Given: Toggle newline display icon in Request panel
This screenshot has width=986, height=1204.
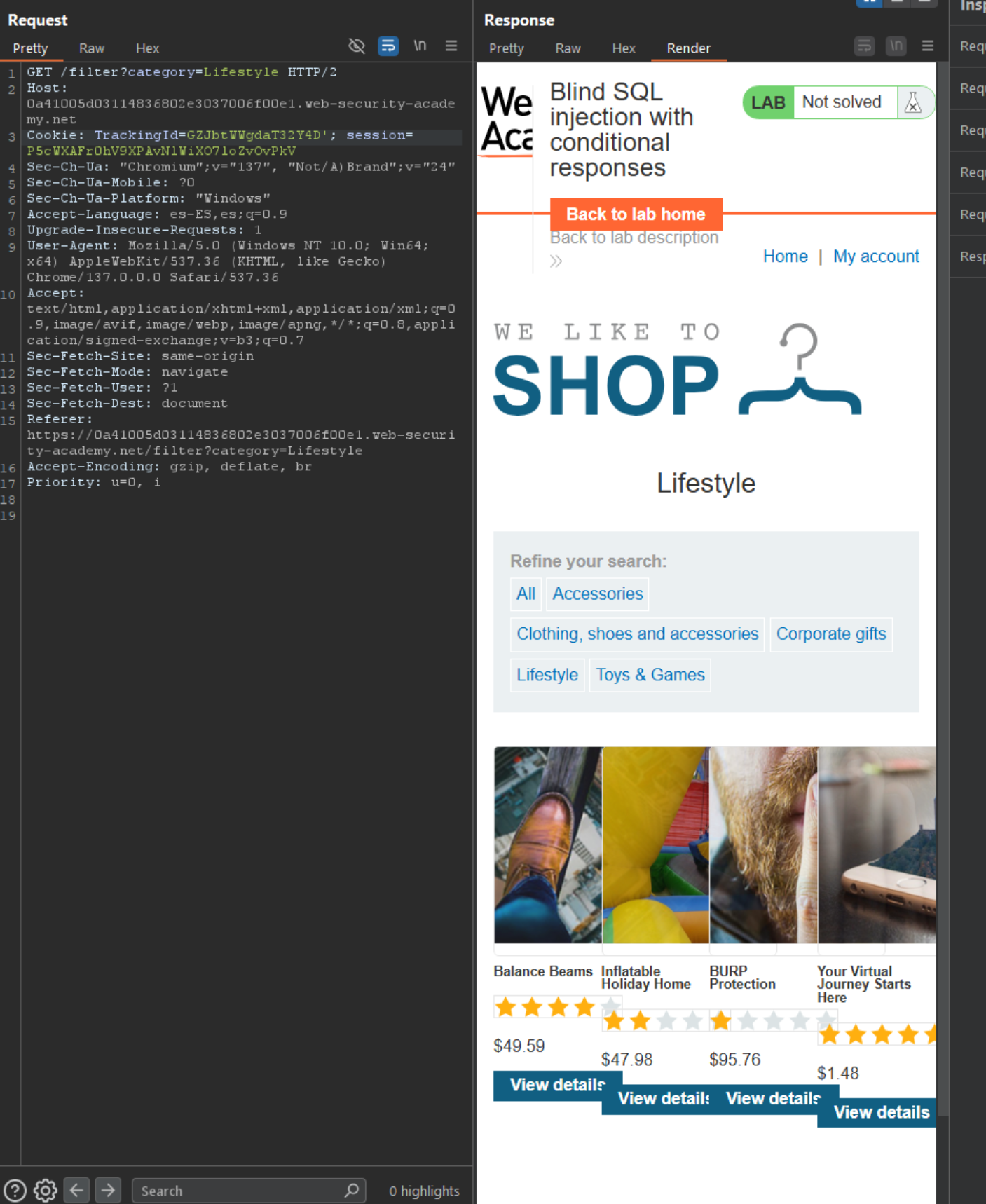Looking at the screenshot, I should coord(420,46).
